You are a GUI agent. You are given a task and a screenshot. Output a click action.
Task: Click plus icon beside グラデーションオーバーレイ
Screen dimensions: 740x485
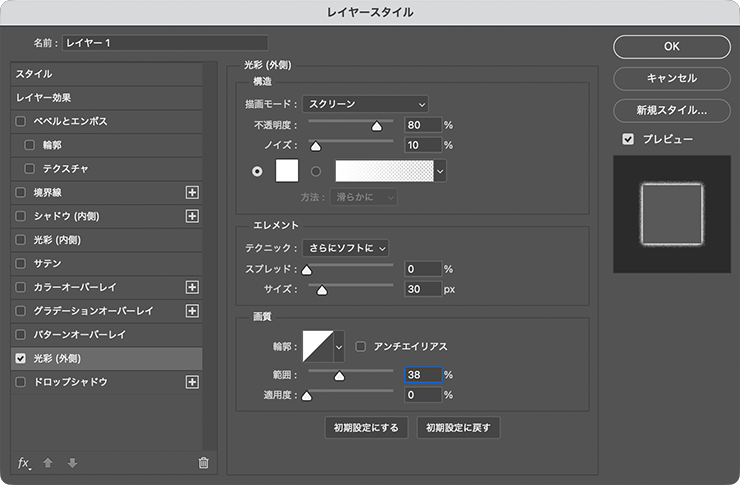(193, 311)
